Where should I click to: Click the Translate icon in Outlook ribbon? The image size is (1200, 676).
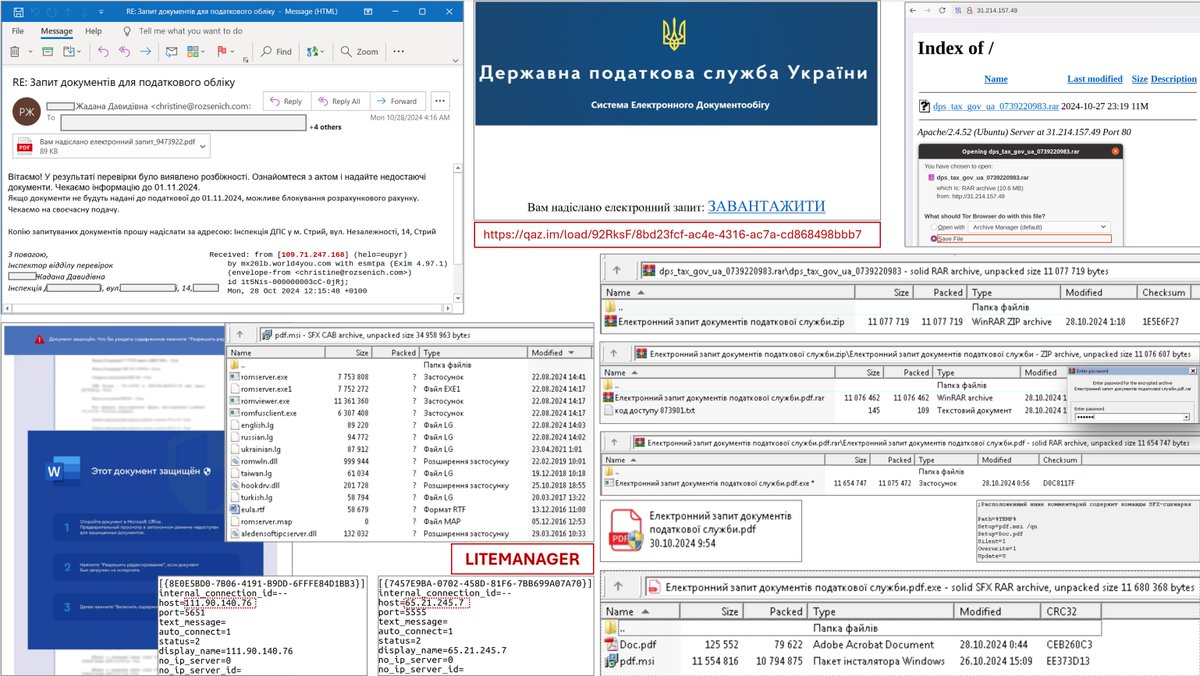coord(315,51)
